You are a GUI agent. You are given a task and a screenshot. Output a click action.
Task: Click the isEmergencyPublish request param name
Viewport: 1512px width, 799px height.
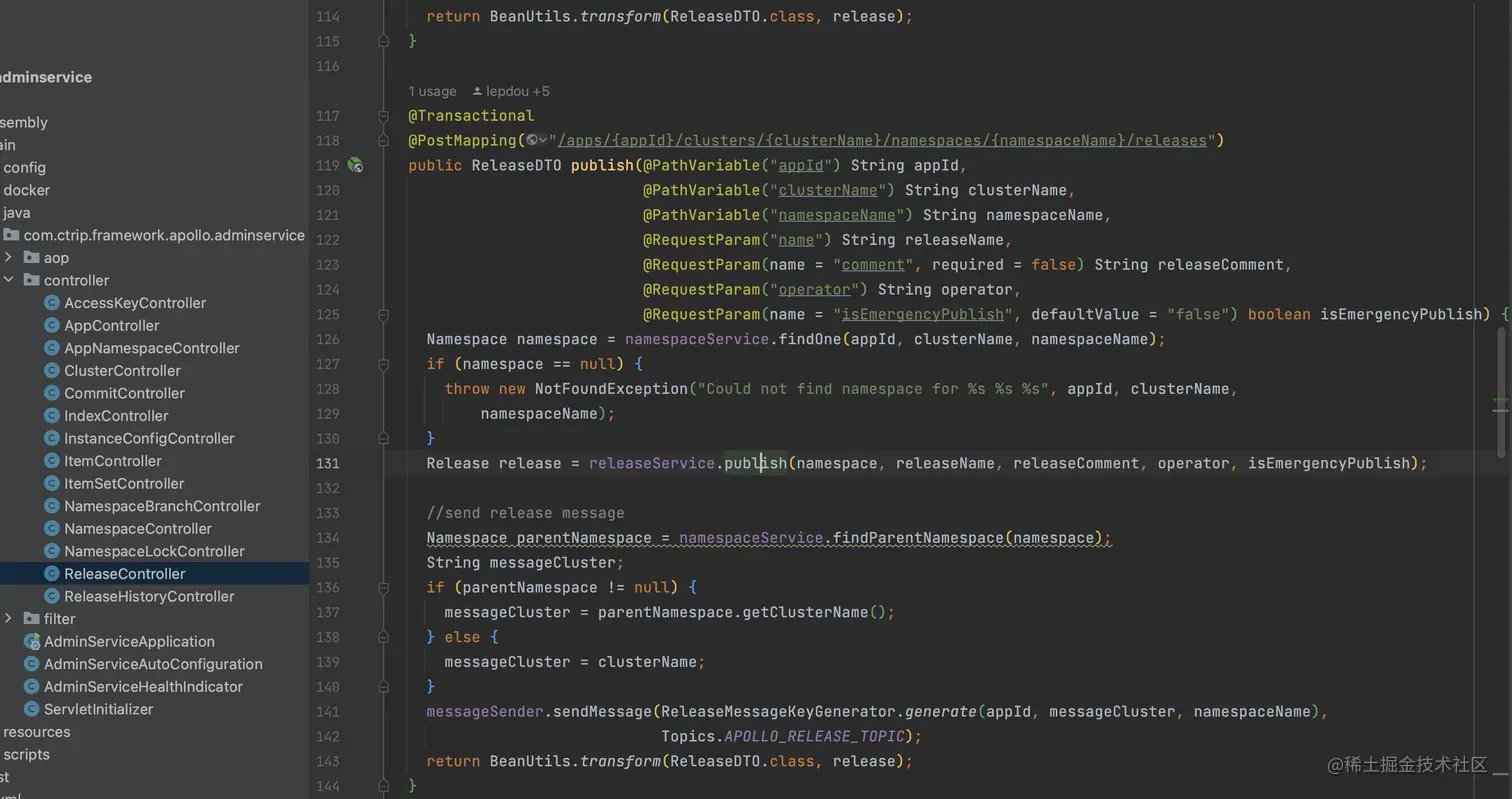[922, 314]
